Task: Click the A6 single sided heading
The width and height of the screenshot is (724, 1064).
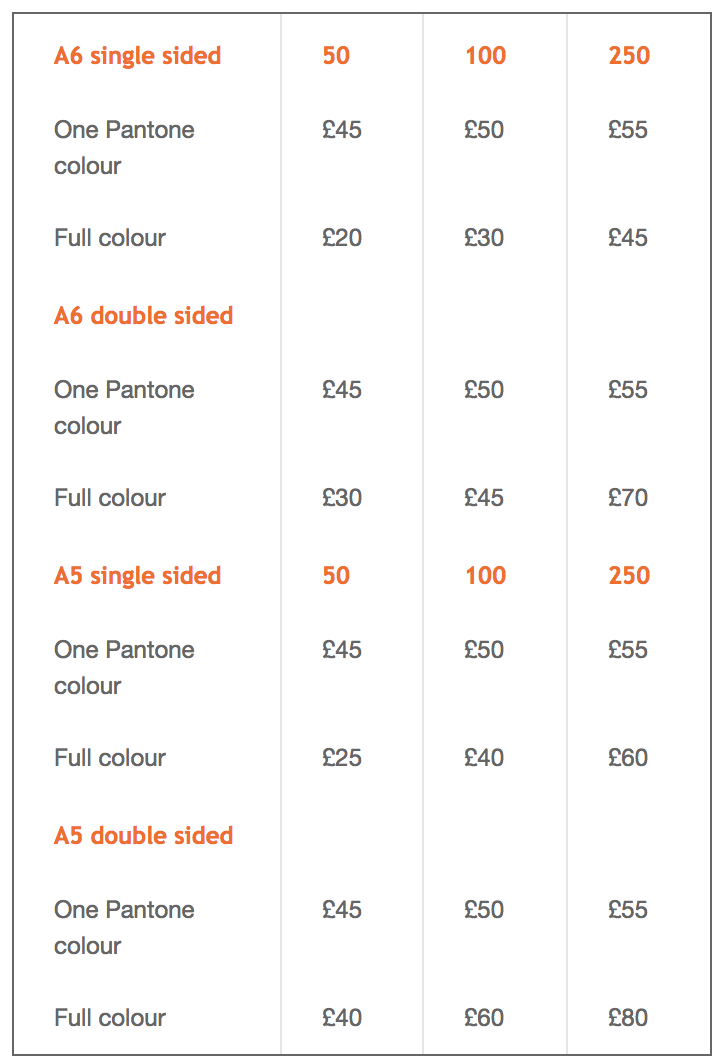Action: pos(138,56)
